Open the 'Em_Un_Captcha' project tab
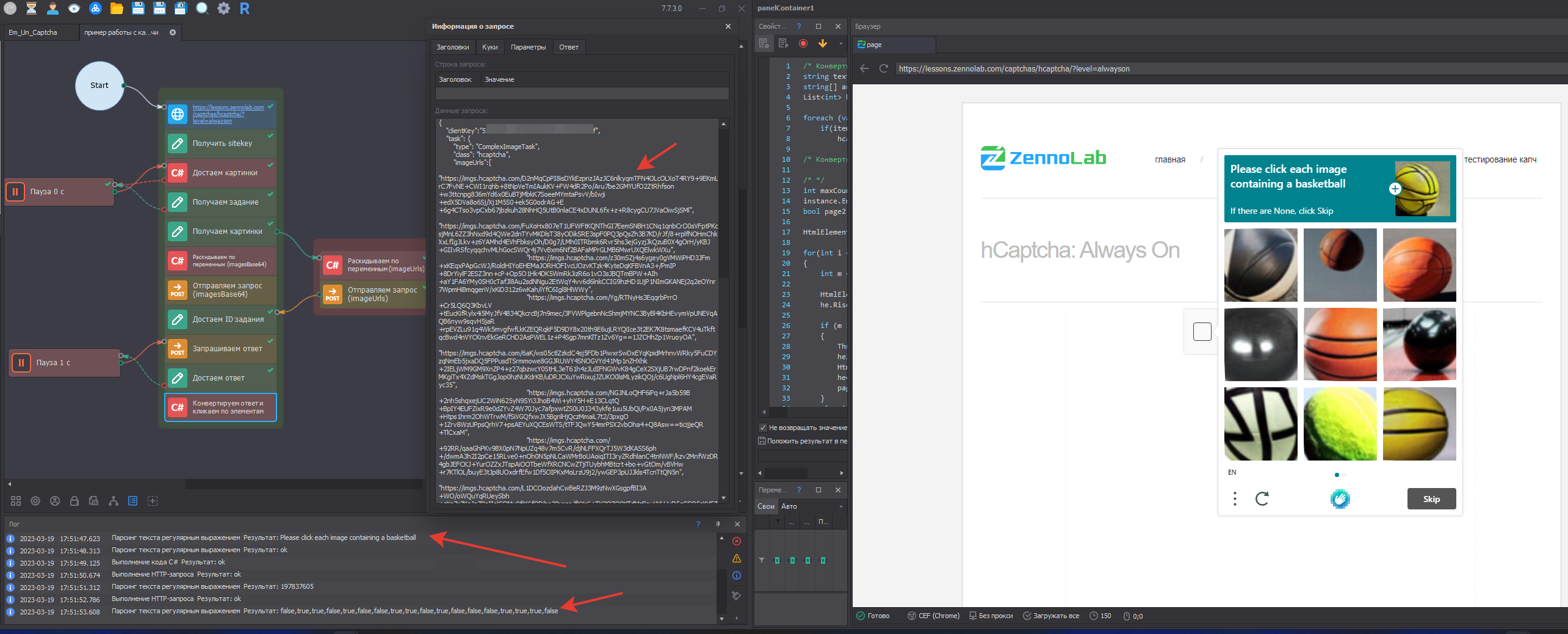Screen dimensions: 1568x634 33,32
